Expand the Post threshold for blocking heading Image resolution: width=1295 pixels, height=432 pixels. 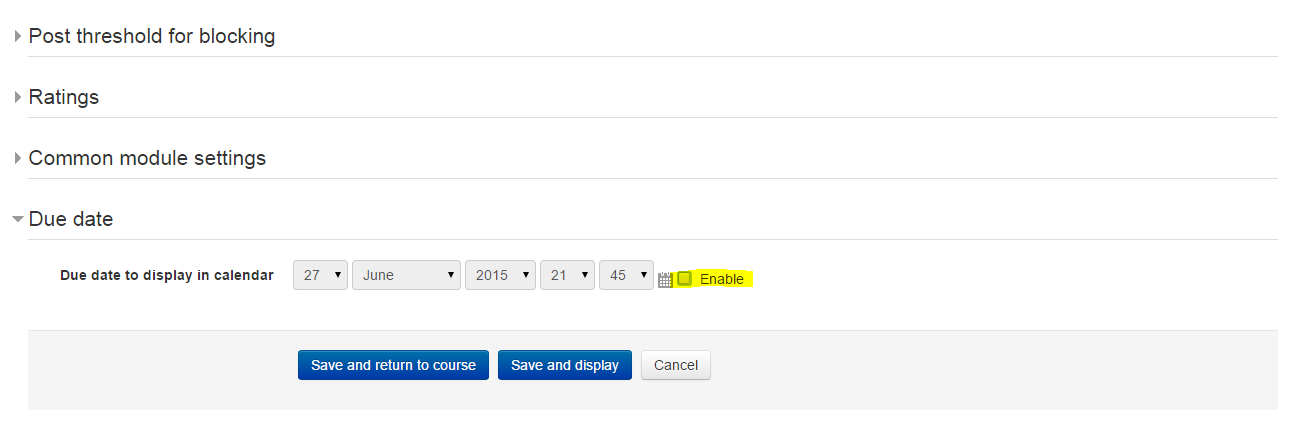click(x=152, y=37)
